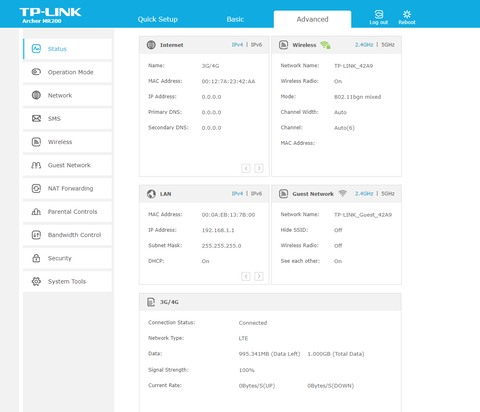Click the Internet panel globe icon
This screenshot has height=412, width=480.
tap(151, 45)
